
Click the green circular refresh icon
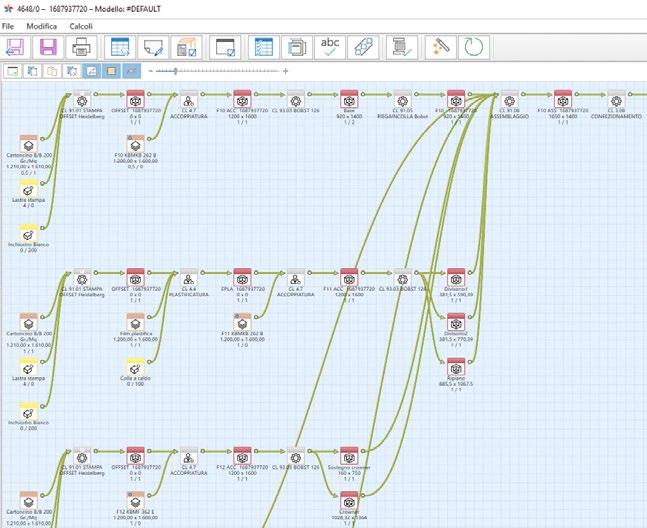click(x=474, y=47)
